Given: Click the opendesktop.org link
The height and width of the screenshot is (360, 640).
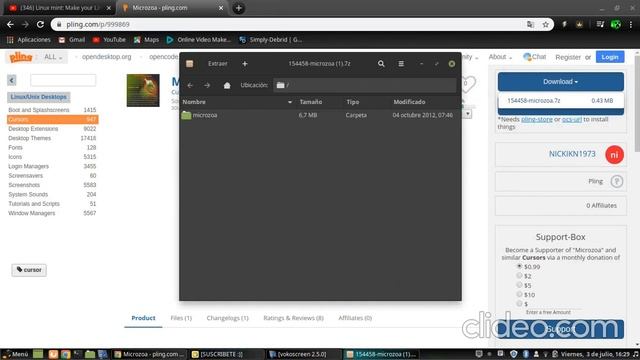Looking at the screenshot, I should coord(107,57).
